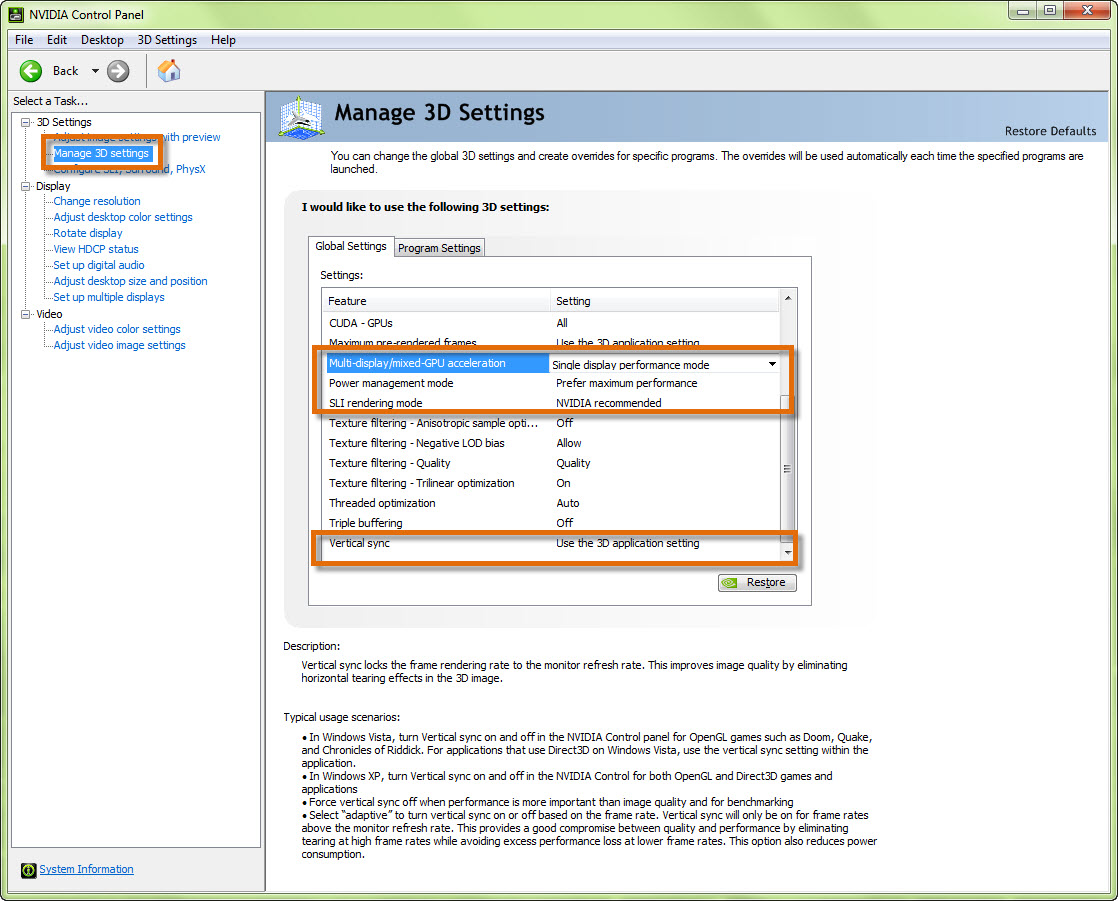The width and height of the screenshot is (1118, 901).
Task: Collapse the Display tree node
Action: click(x=26, y=186)
